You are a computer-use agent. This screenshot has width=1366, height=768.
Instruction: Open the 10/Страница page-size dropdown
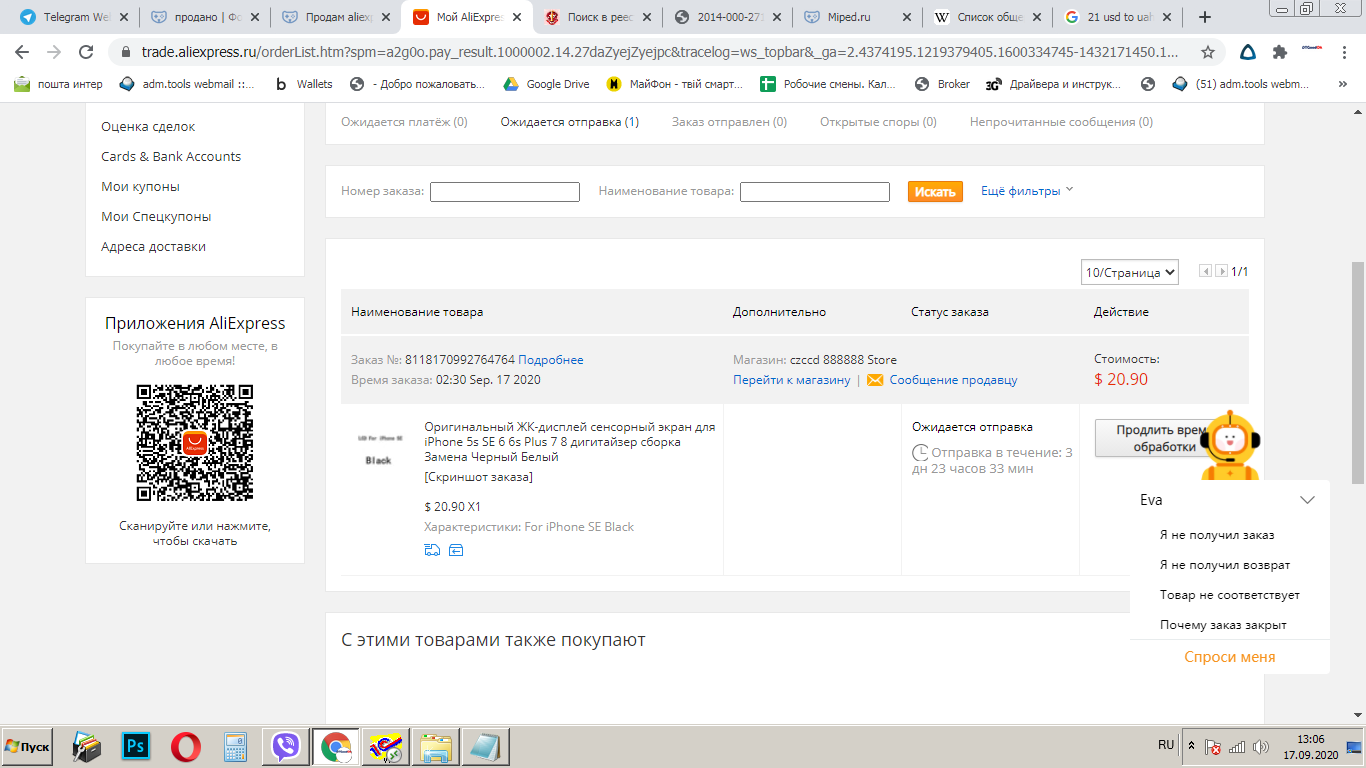click(x=1130, y=272)
